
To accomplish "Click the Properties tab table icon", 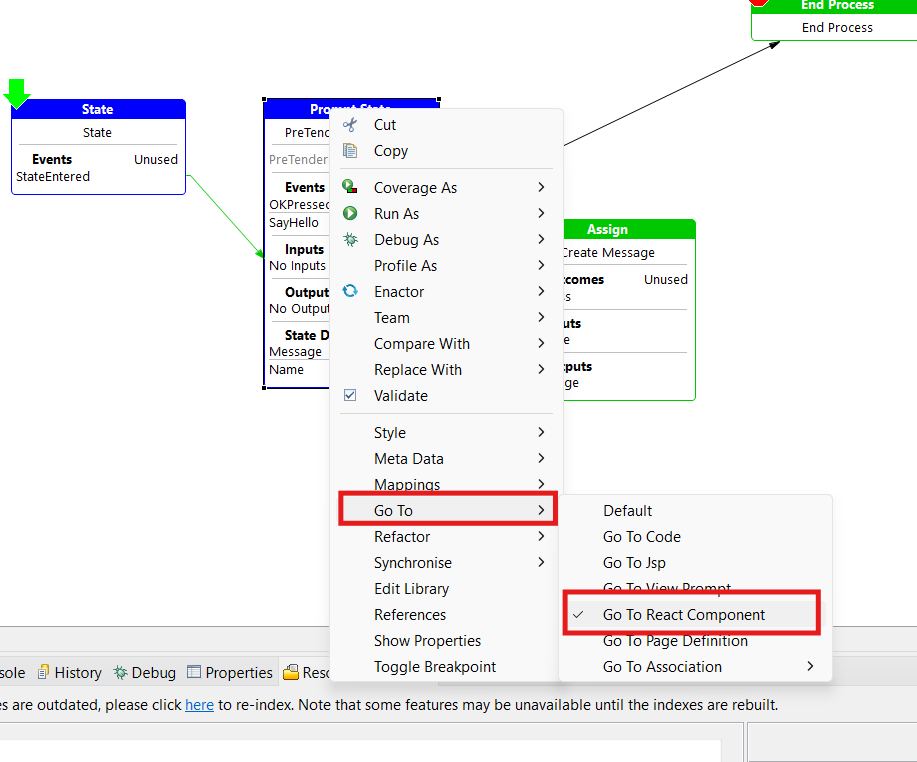I will [x=194, y=672].
